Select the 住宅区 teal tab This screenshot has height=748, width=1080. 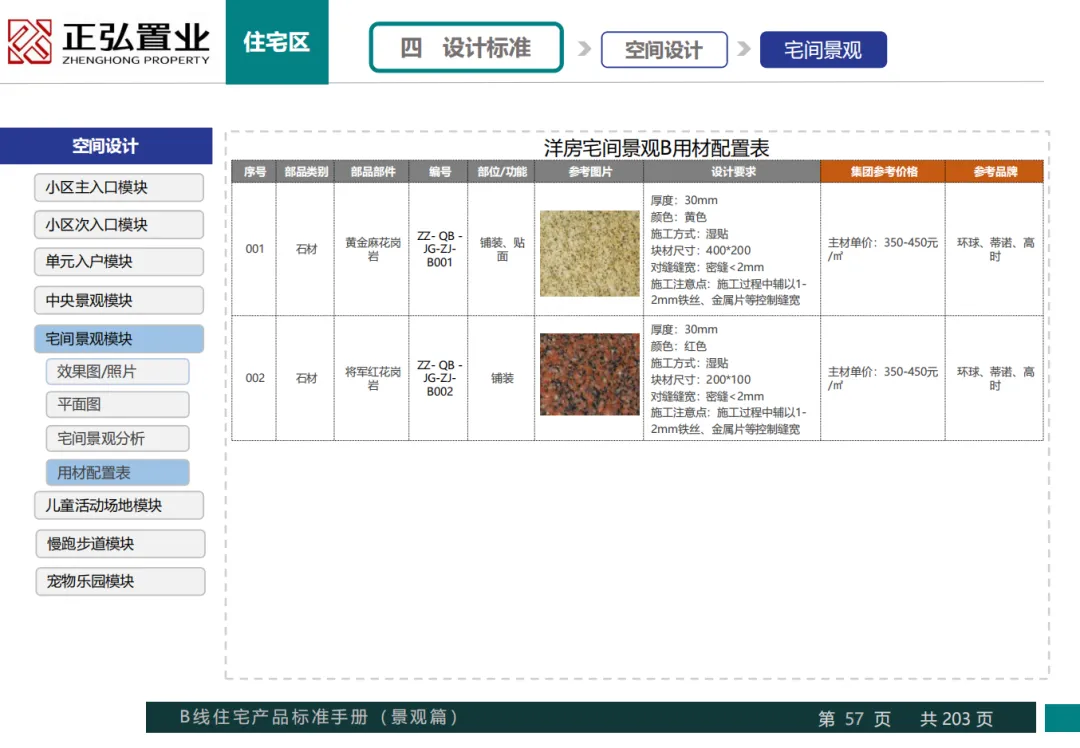pos(277,42)
